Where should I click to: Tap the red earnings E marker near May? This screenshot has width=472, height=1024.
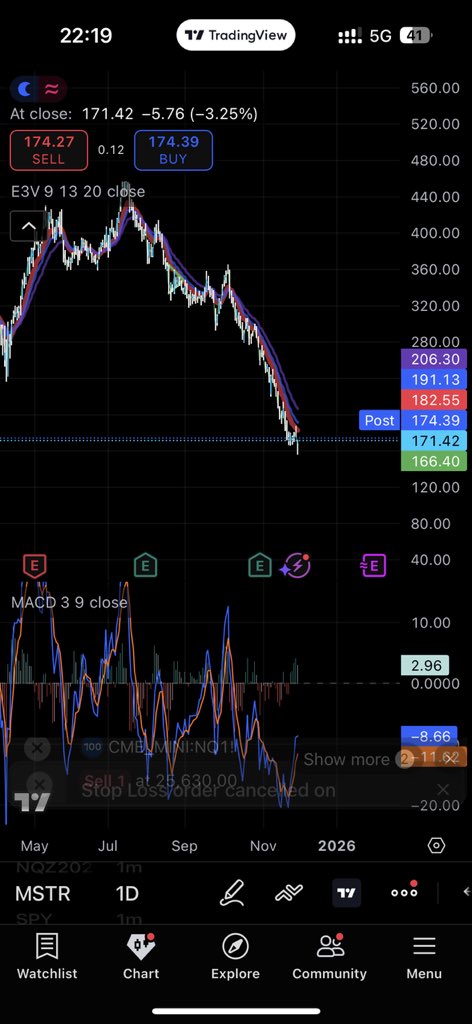pyautogui.click(x=35, y=565)
